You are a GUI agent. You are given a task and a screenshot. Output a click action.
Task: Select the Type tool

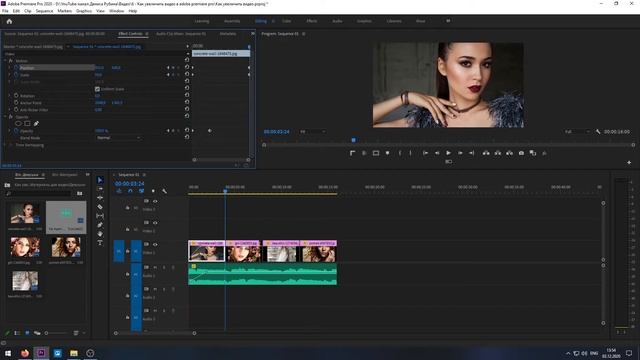point(100,243)
